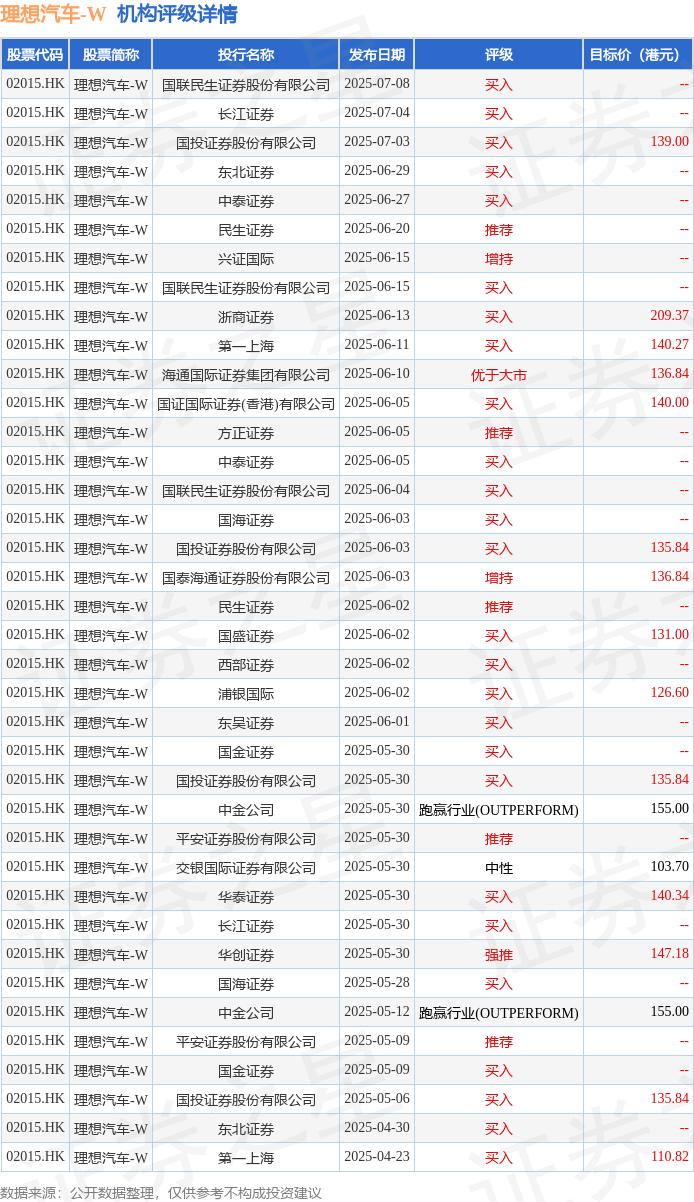Viewport: 694px width, 1202px height.
Task: Click 东北证券 in the 2025-06-29 row
Action: 246,172
